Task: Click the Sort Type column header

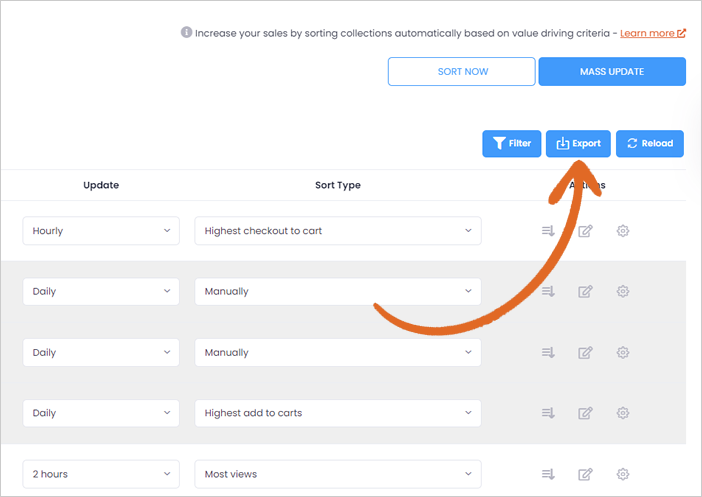Action: (338, 185)
